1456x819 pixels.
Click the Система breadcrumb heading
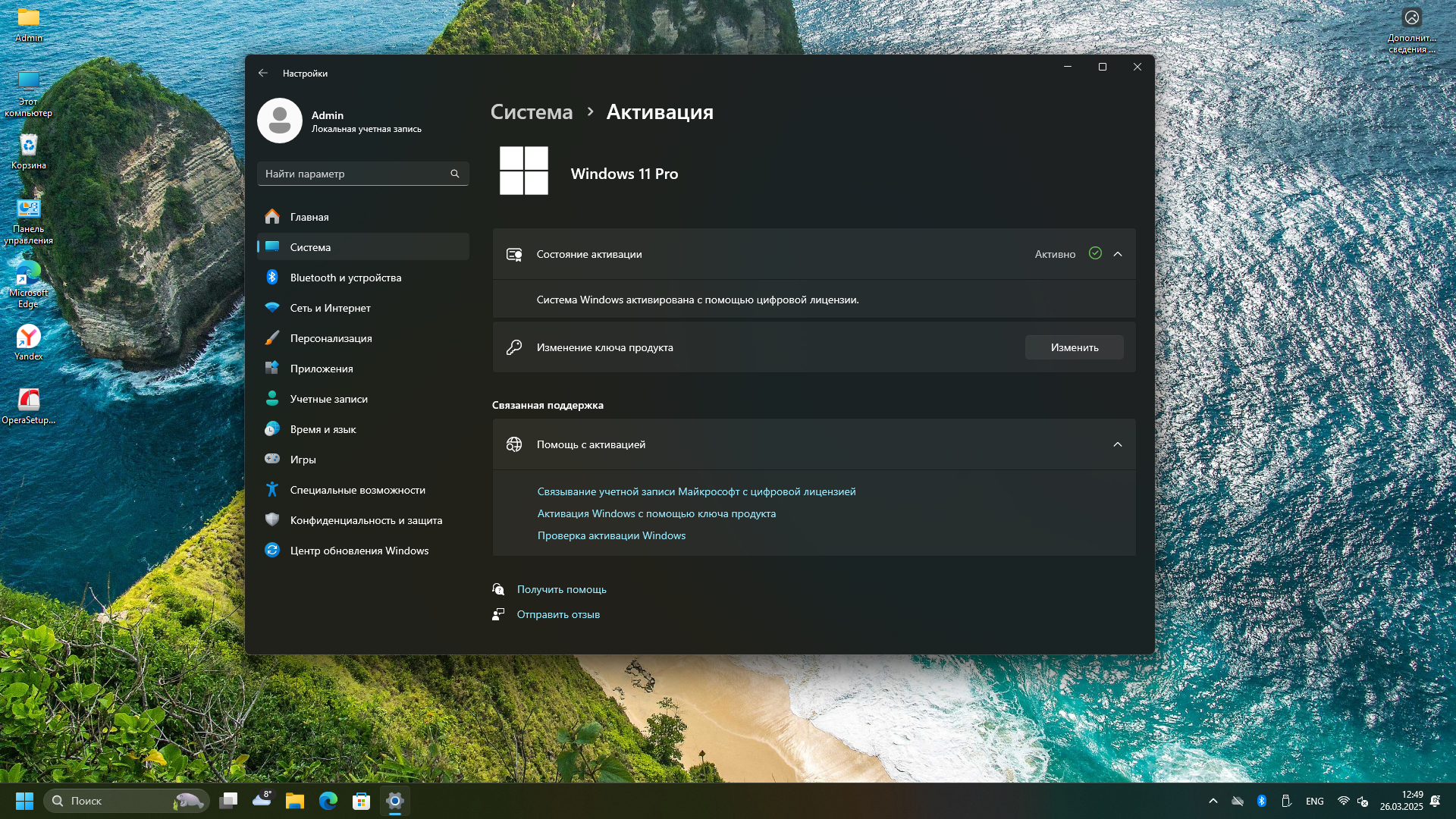click(531, 112)
